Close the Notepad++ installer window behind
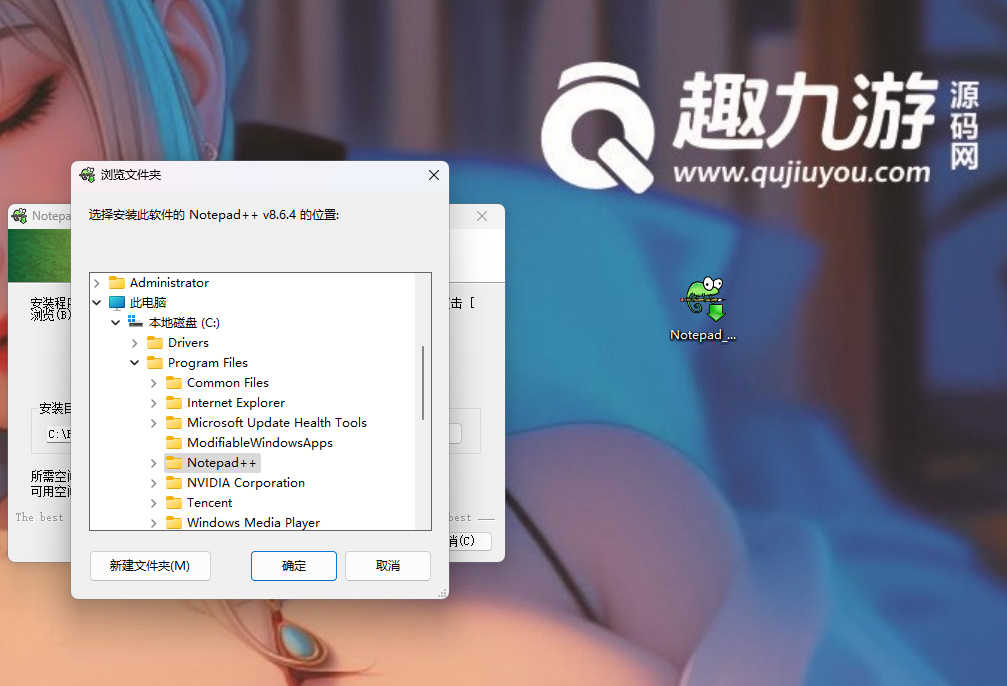Screen dimensions: 1007x686 [x=482, y=216]
